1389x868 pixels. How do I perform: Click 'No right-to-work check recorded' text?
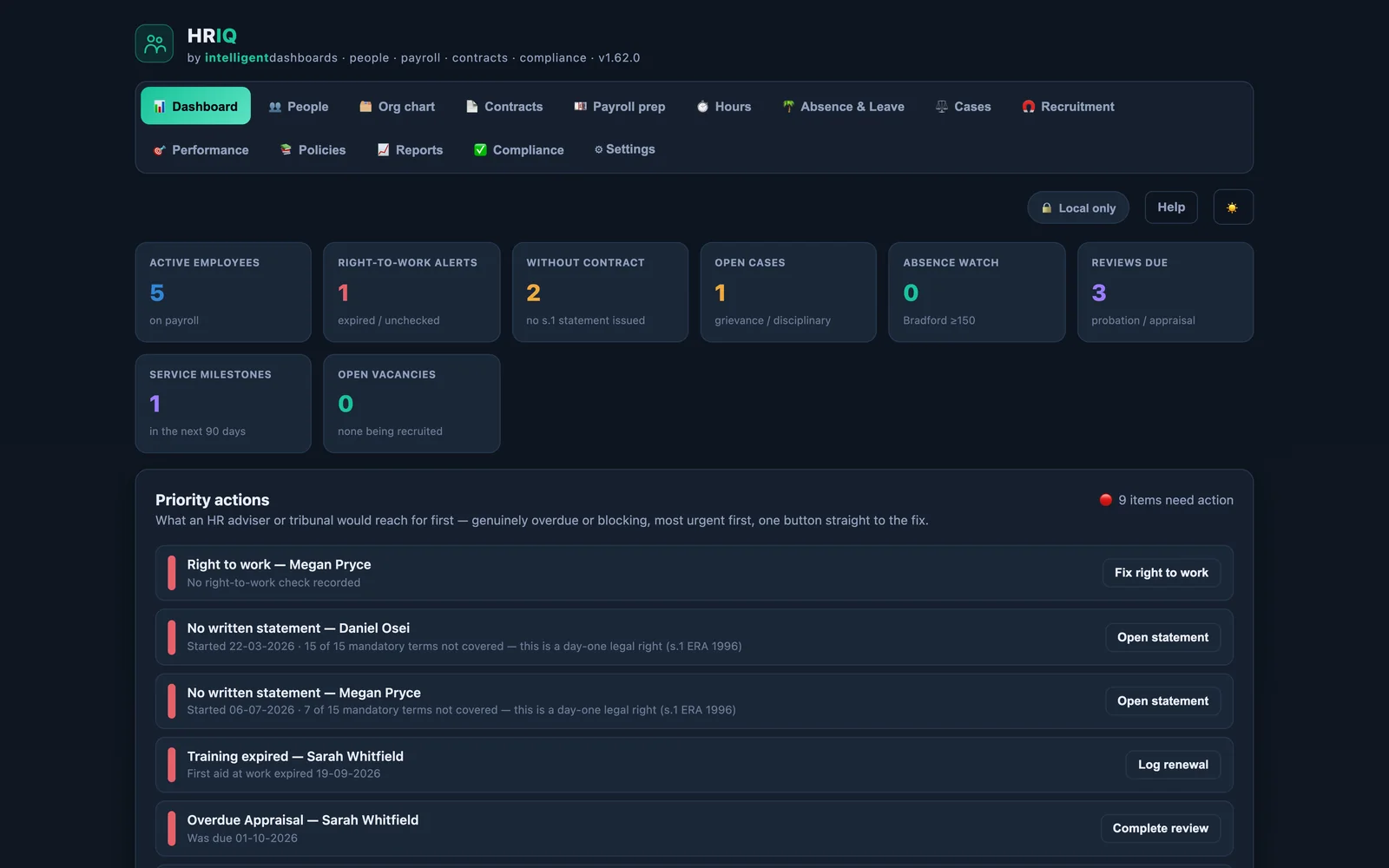[273, 582]
